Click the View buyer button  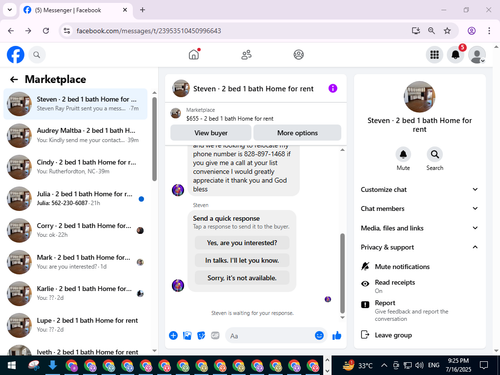coord(211,133)
